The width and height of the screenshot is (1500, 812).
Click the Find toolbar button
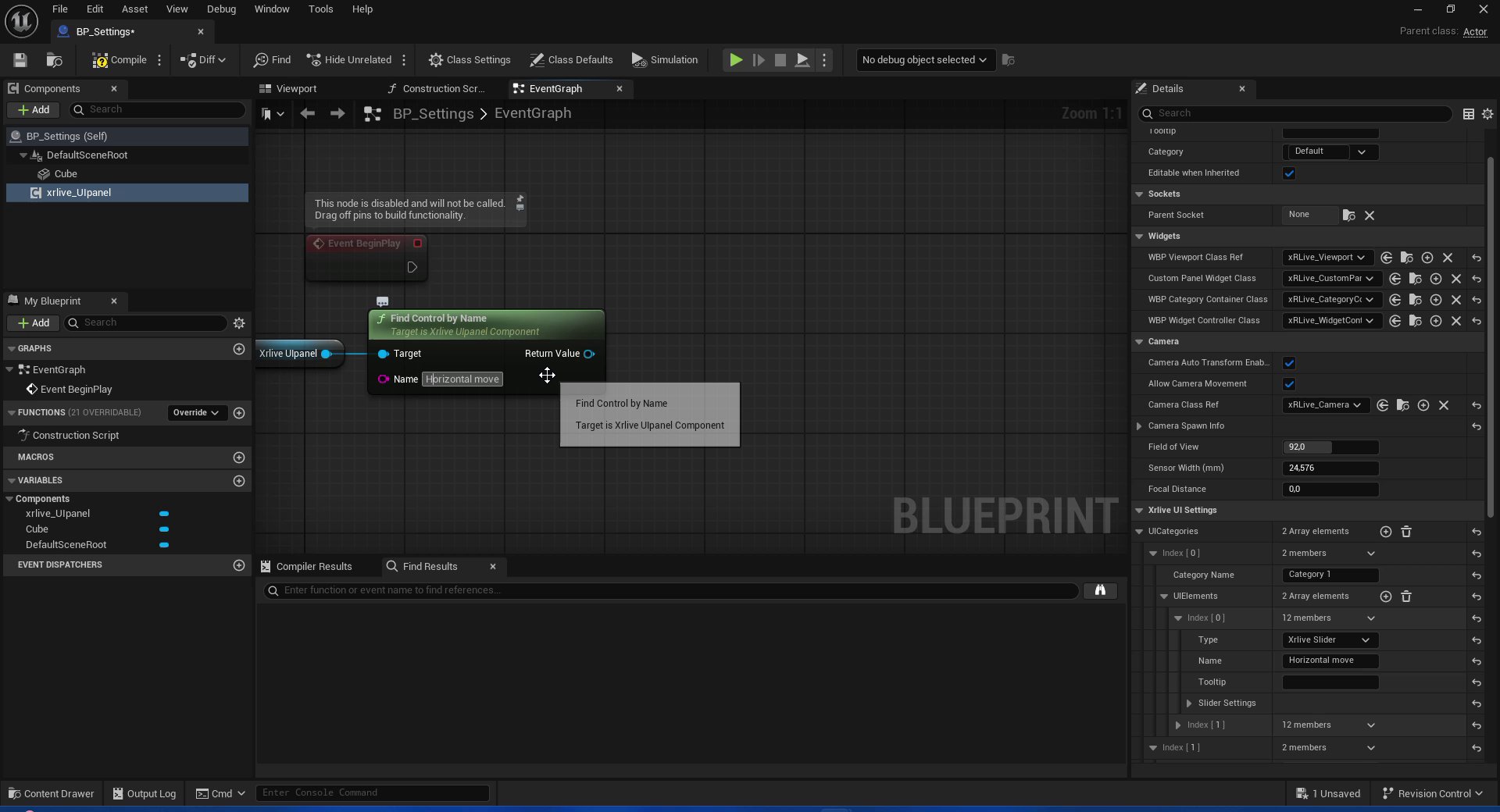[272, 60]
